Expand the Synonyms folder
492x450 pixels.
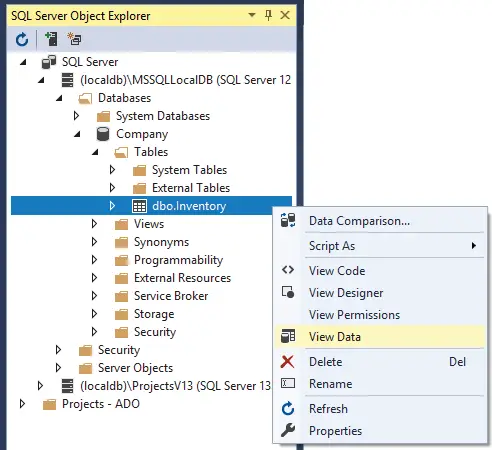click(x=94, y=242)
